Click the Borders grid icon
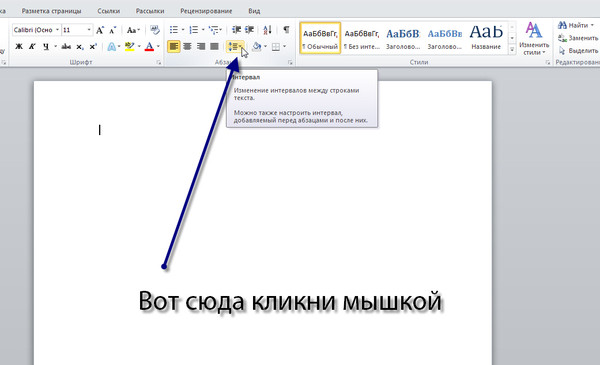The width and height of the screenshot is (600, 365). 276,47
